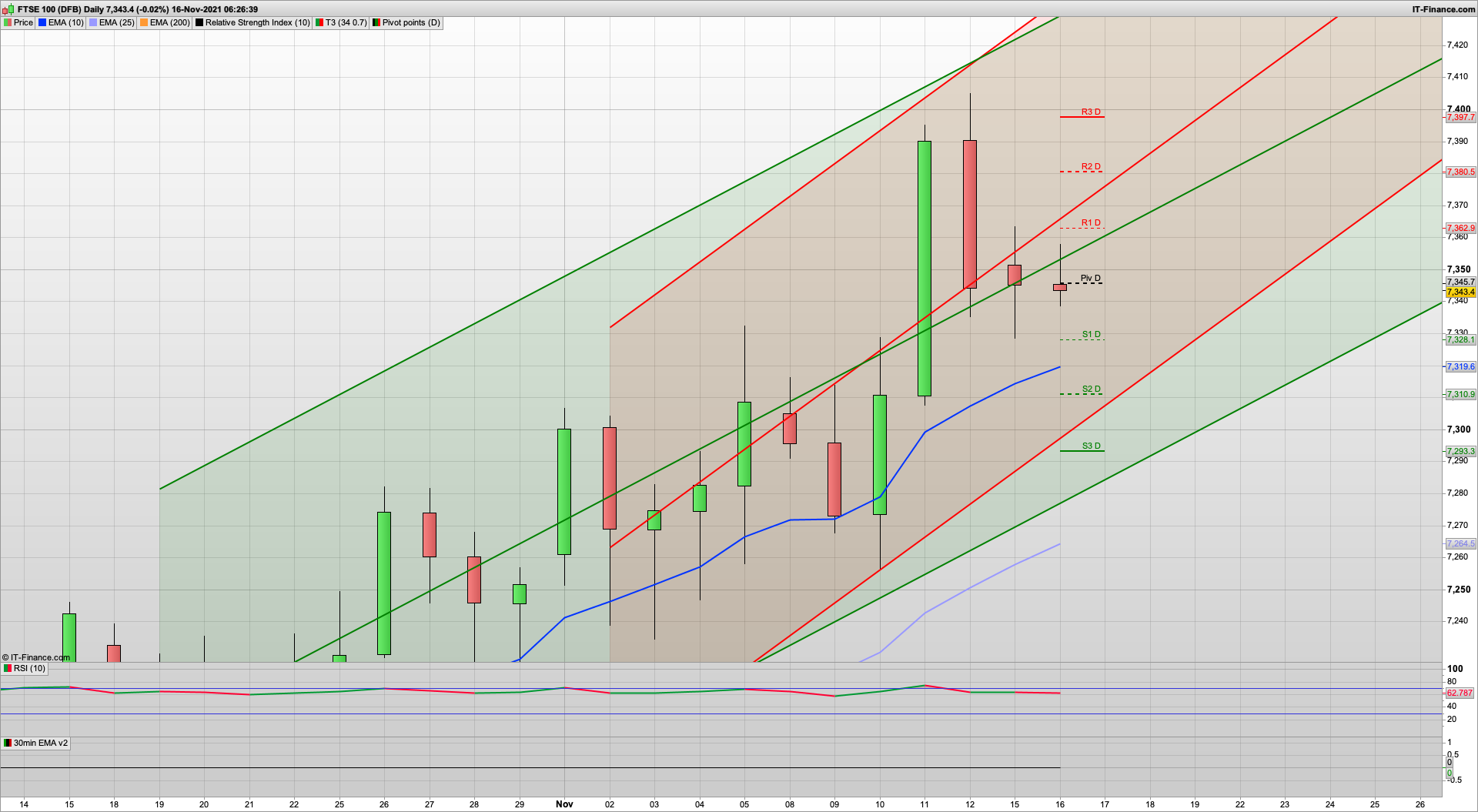Viewport: 1478px width, 812px height.
Task: Click the blue 7,319.6 EMA value tag
Action: pos(1460,366)
